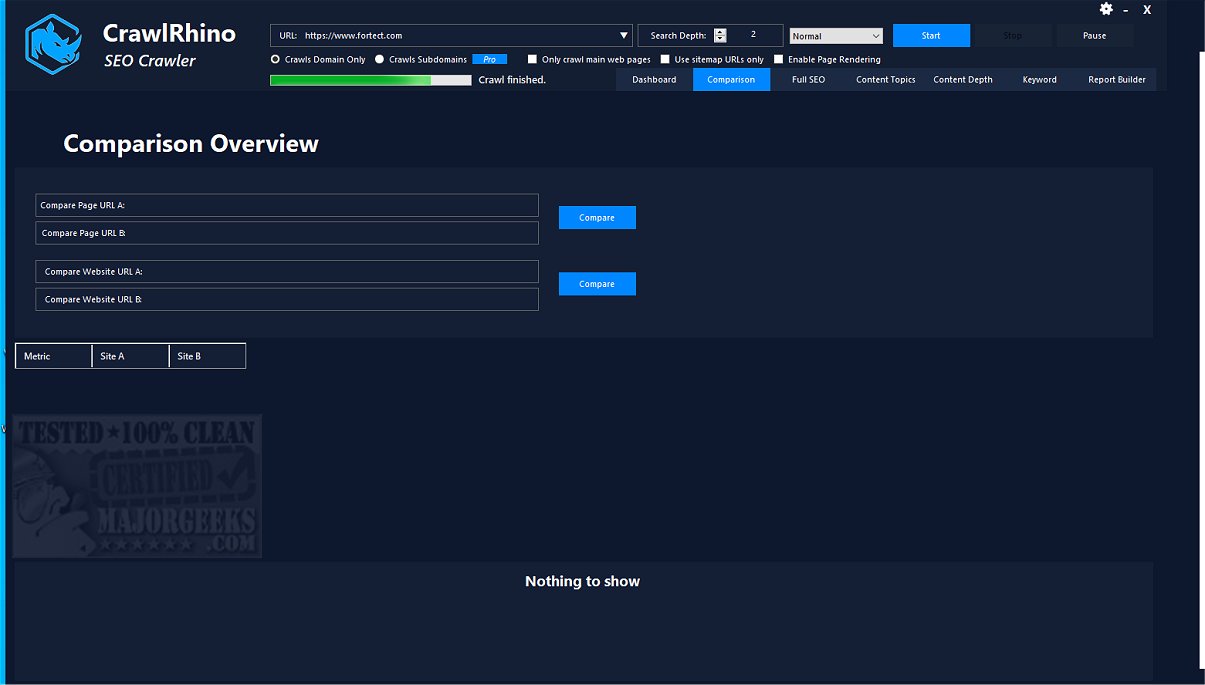Viewport: 1205px width, 685px height.
Task: Click the Stop button
Action: tap(1013, 36)
